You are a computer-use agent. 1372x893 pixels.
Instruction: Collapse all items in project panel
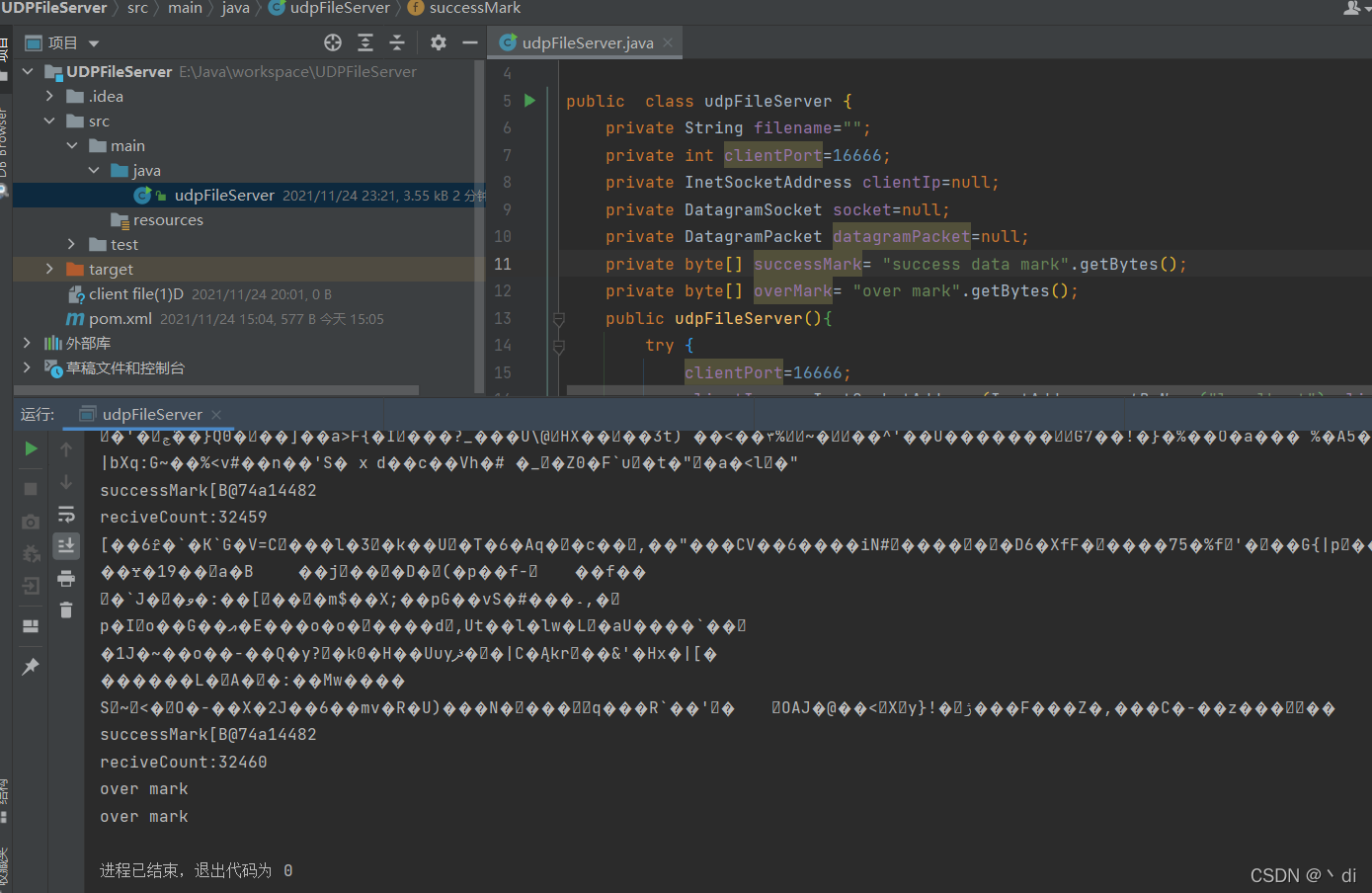[397, 42]
